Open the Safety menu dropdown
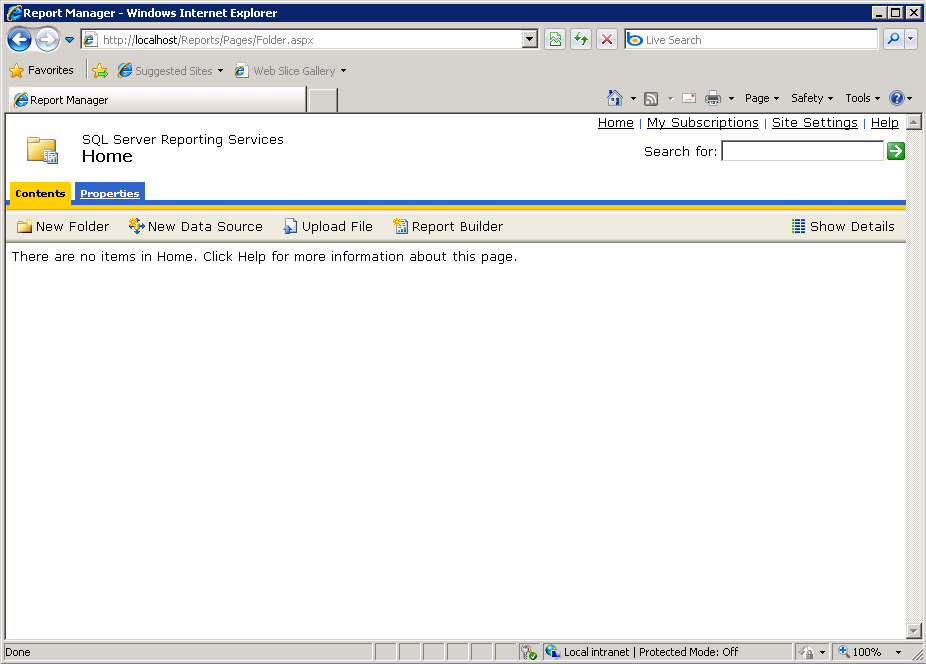The width and height of the screenshot is (926, 664). pyautogui.click(x=812, y=98)
